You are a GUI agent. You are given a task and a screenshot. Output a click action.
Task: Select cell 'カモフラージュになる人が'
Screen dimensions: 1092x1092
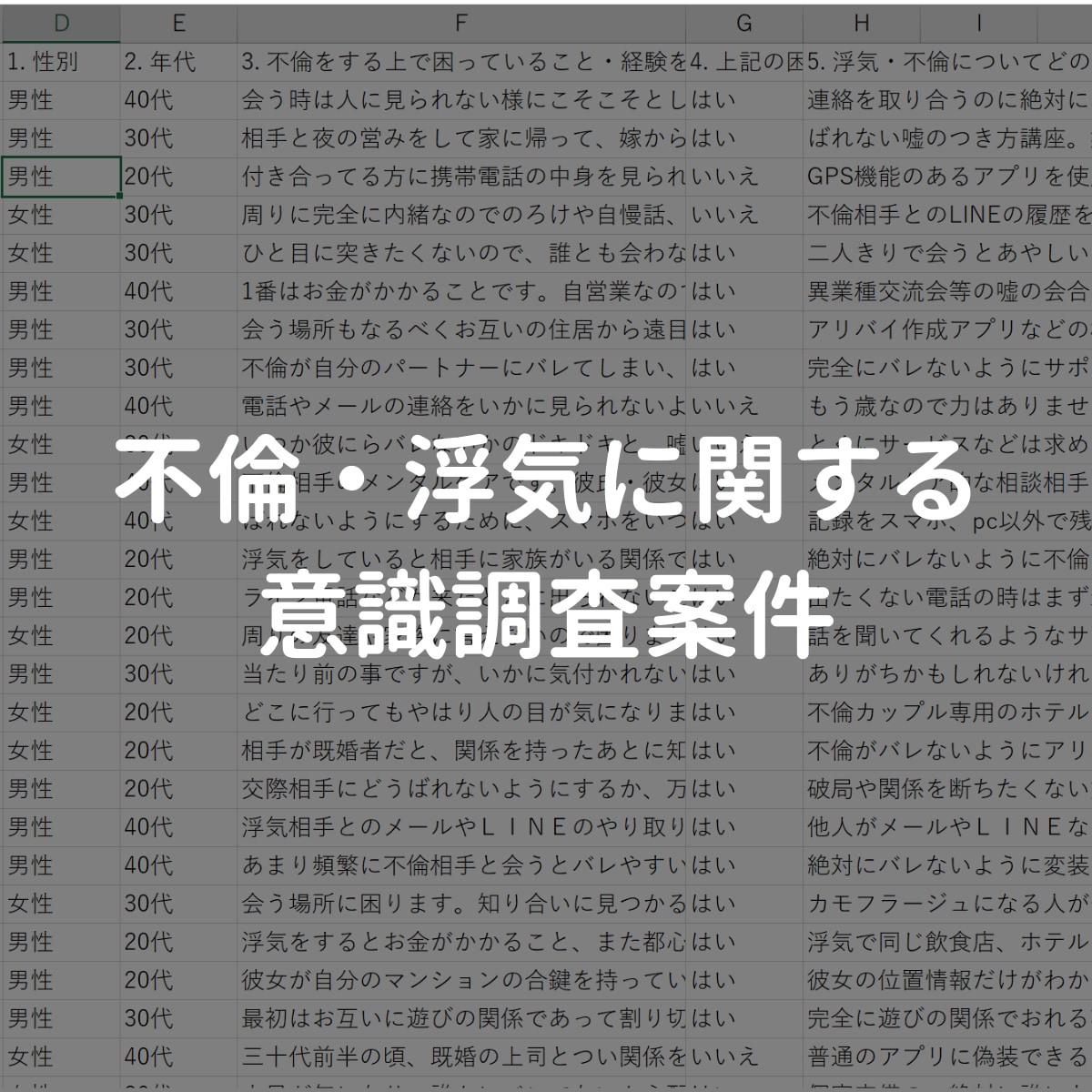[x=948, y=903]
